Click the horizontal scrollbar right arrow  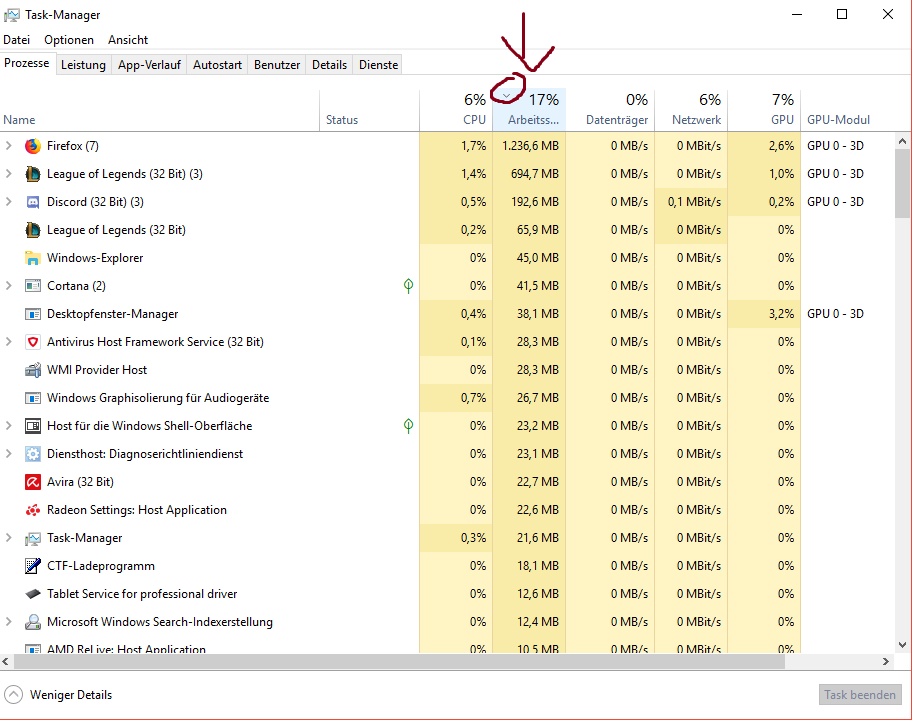pyautogui.click(x=886, y=661)
